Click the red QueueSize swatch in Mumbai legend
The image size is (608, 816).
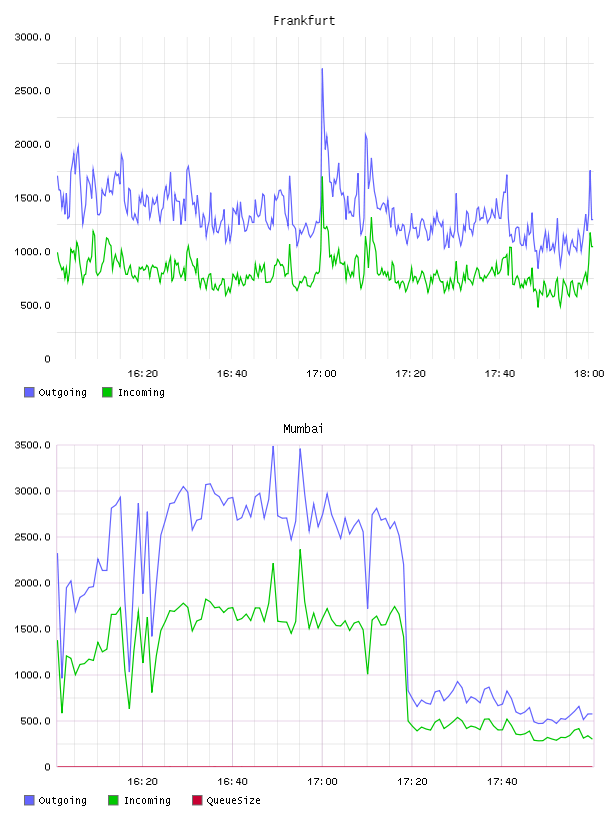click(x=197, y=800)
